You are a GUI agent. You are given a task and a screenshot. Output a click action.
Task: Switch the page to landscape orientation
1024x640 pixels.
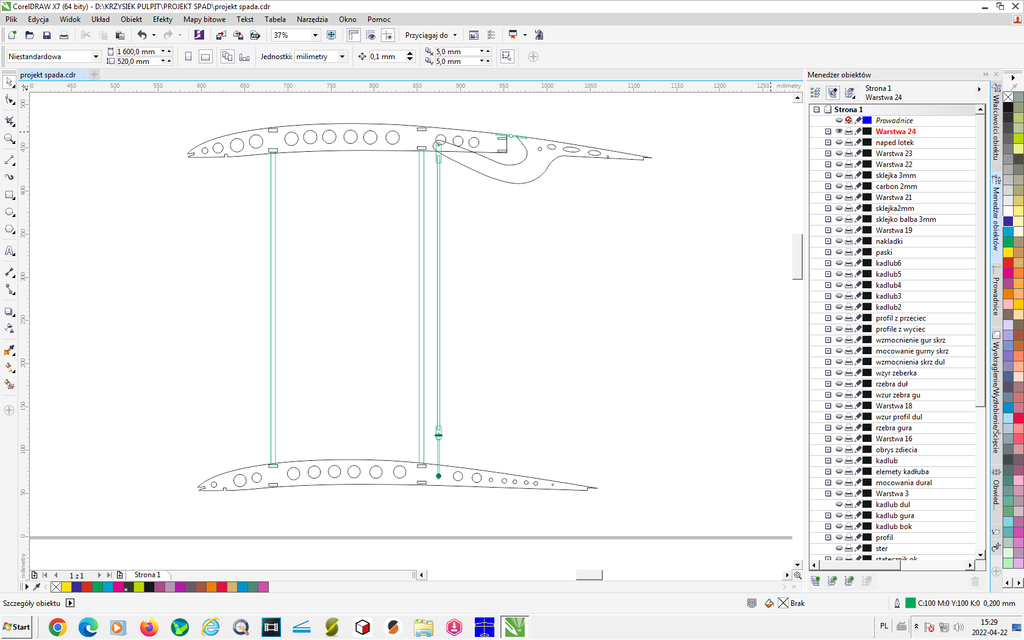205,57
